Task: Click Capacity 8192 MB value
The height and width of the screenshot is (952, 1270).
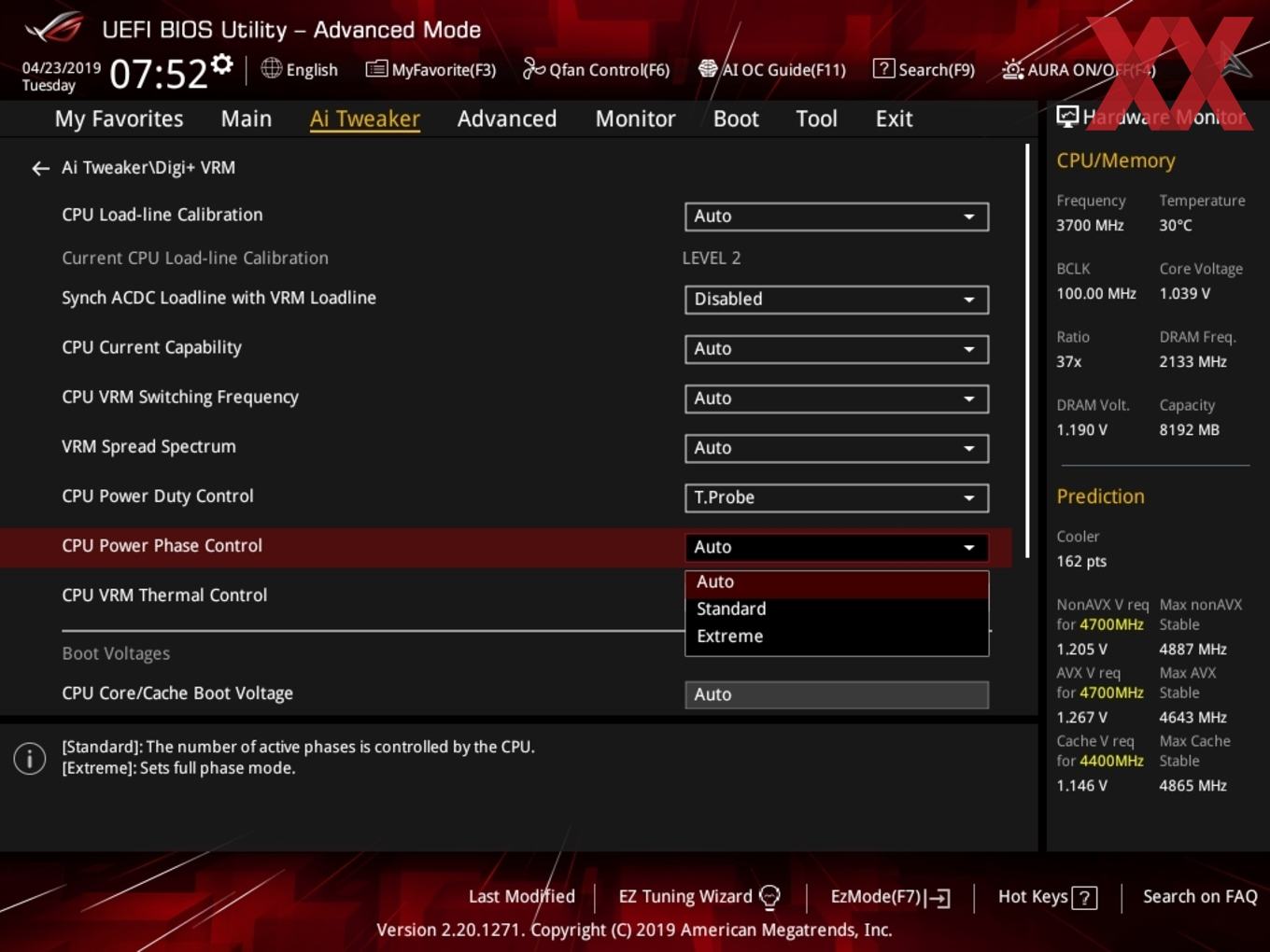Action: (x=1189, y=429)
